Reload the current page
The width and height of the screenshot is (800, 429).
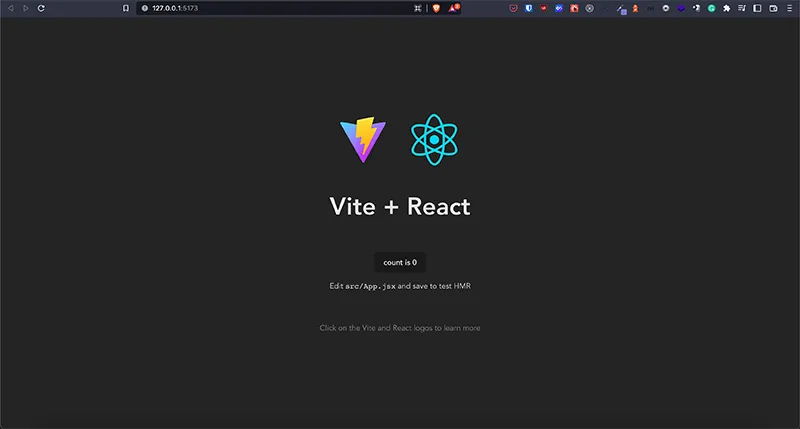(x=41, y=8)
